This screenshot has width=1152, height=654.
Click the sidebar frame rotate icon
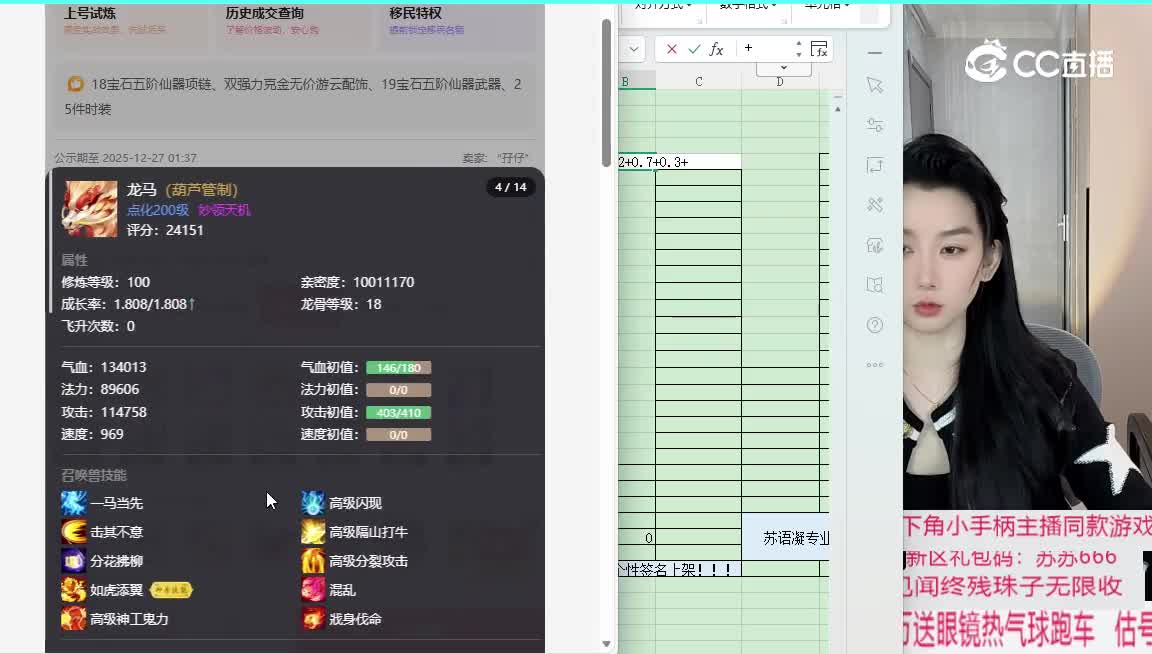pyautogui.click(x=874, y=165)
